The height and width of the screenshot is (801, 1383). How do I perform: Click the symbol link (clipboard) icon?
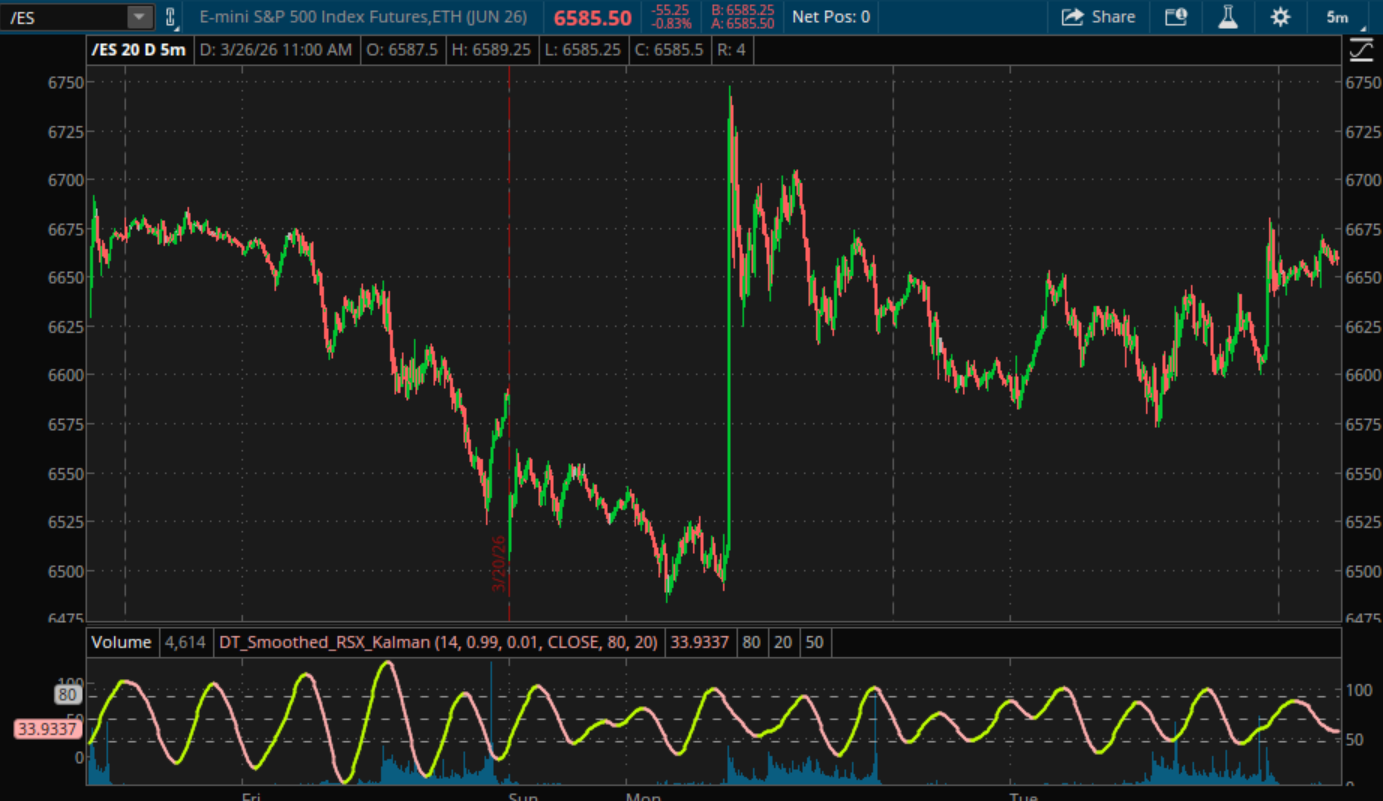pos(170,17)
